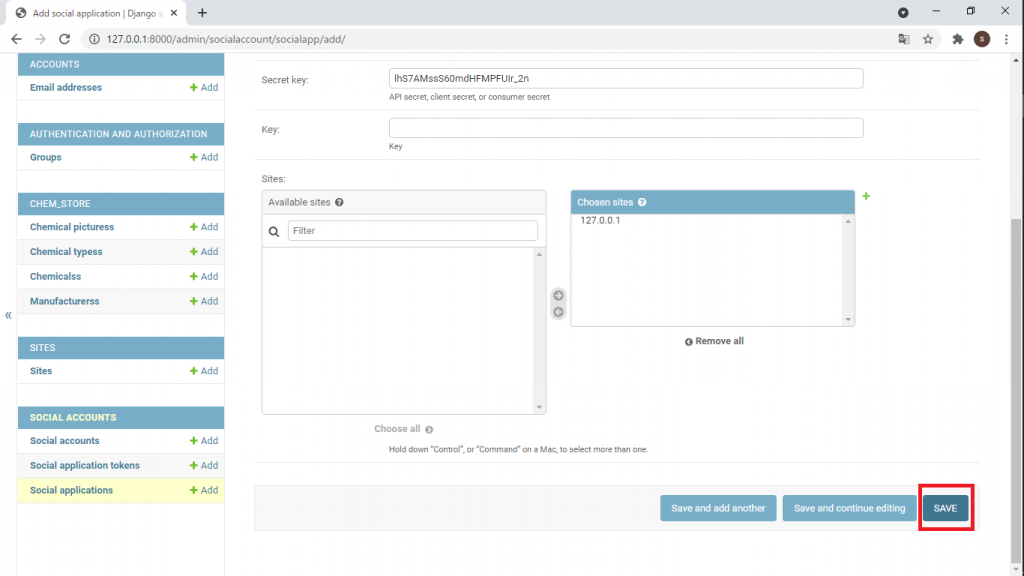
Task: Open help icon beside Chosen sites
Action: click(642, 202)
